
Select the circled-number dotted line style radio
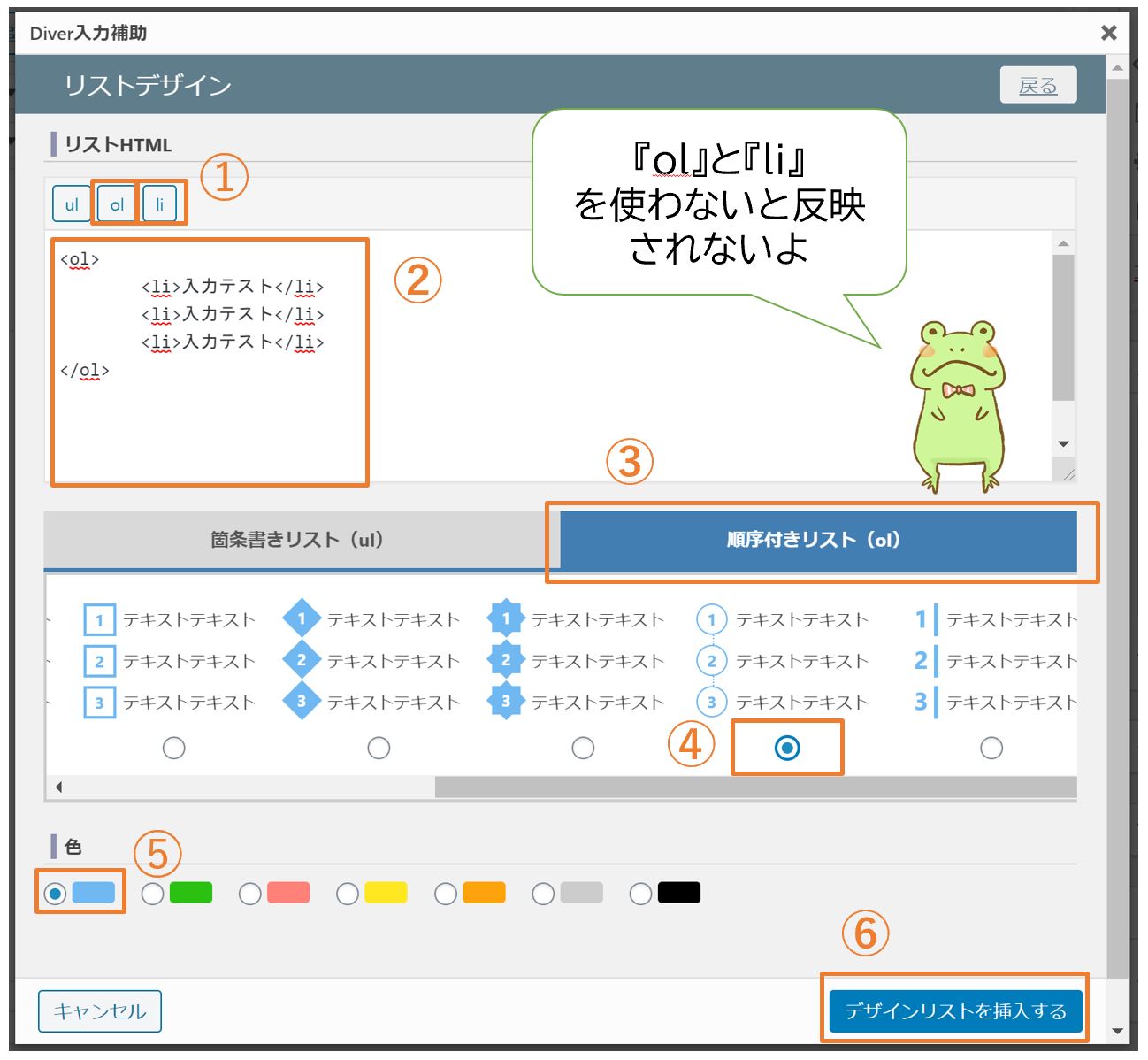[x=787, y=748]
